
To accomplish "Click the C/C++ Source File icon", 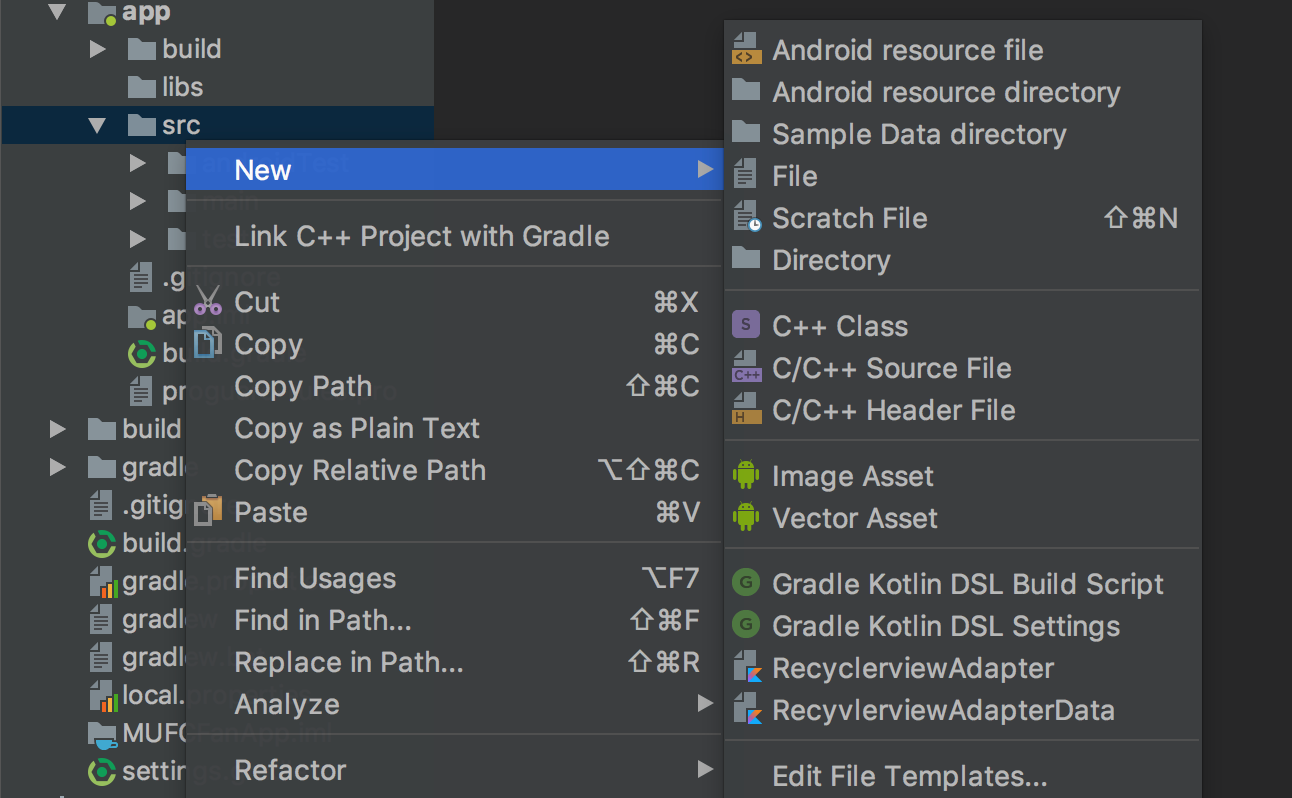I will point(746,368).
